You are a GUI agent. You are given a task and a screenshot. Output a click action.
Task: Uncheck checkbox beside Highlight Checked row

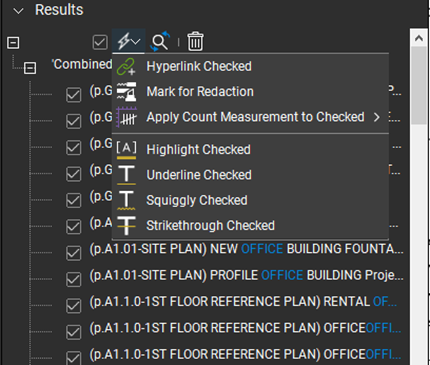pos(73,148)
